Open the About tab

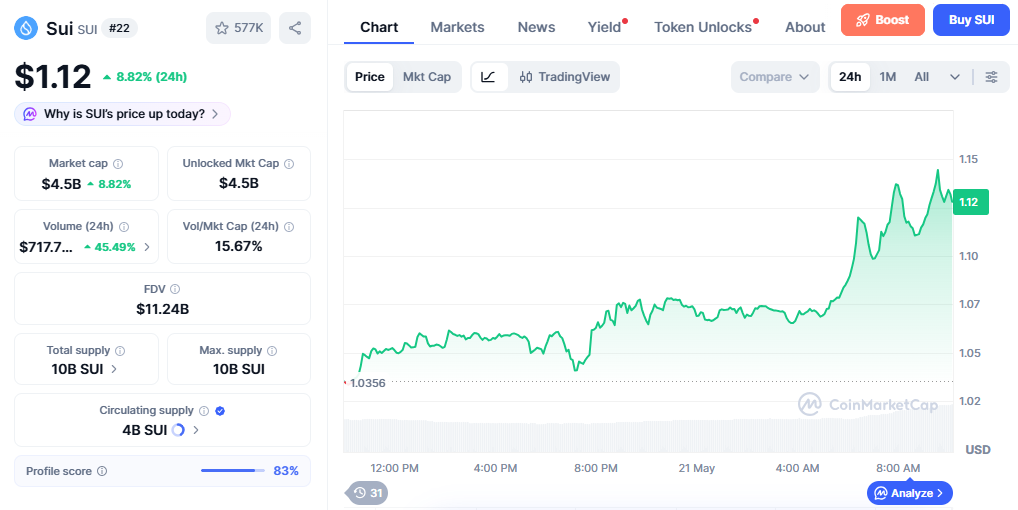click(x=805, y=27)
